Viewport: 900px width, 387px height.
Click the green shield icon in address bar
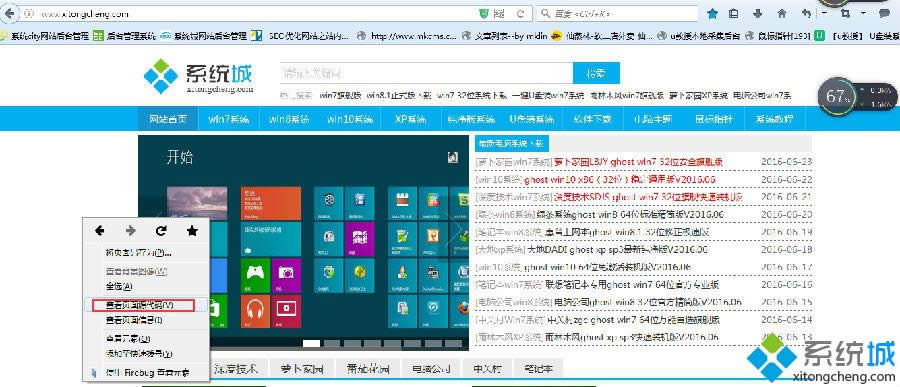(x=484, y=14)
